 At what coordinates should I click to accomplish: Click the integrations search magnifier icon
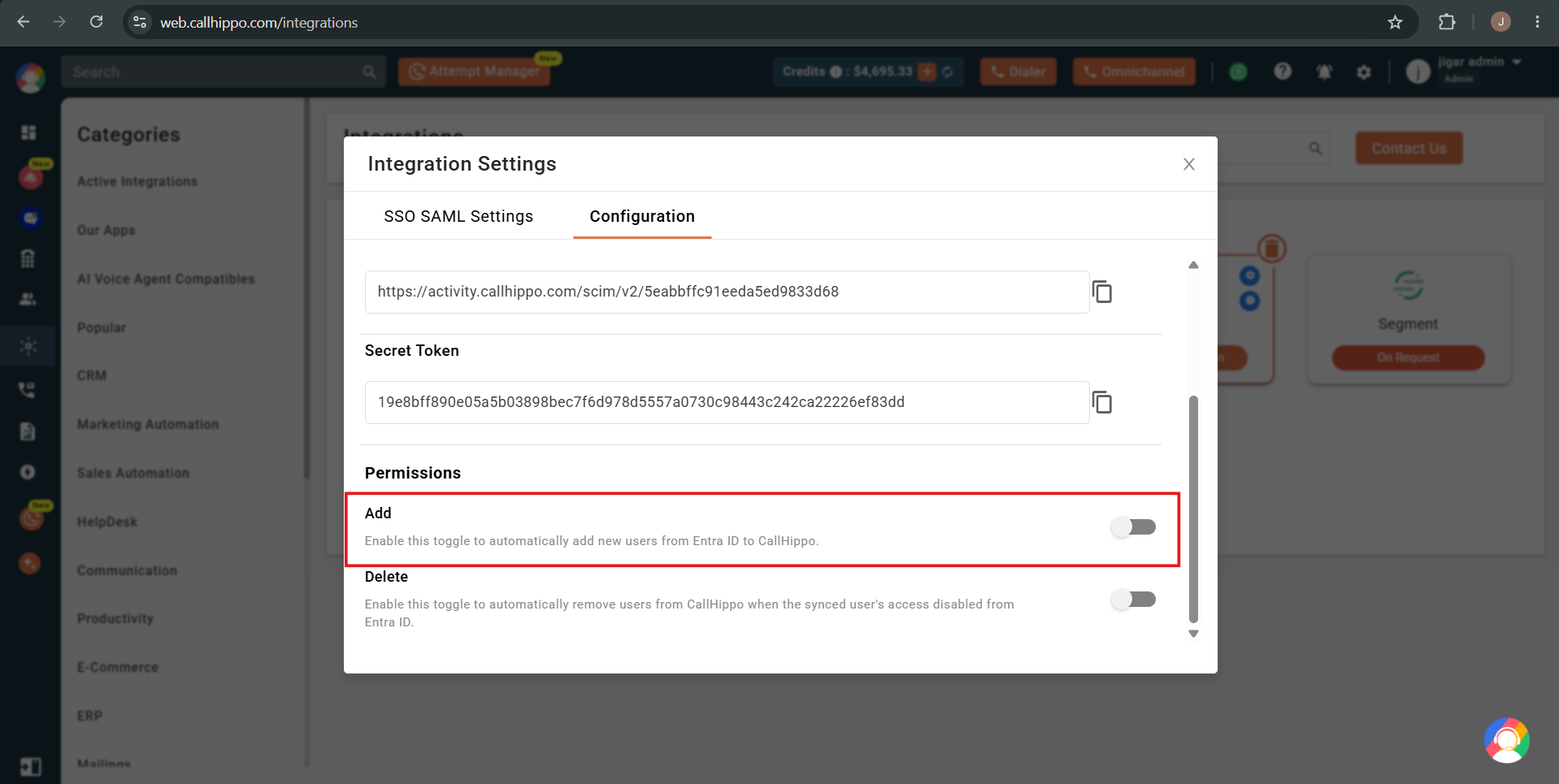click(x=1315, y=149)
